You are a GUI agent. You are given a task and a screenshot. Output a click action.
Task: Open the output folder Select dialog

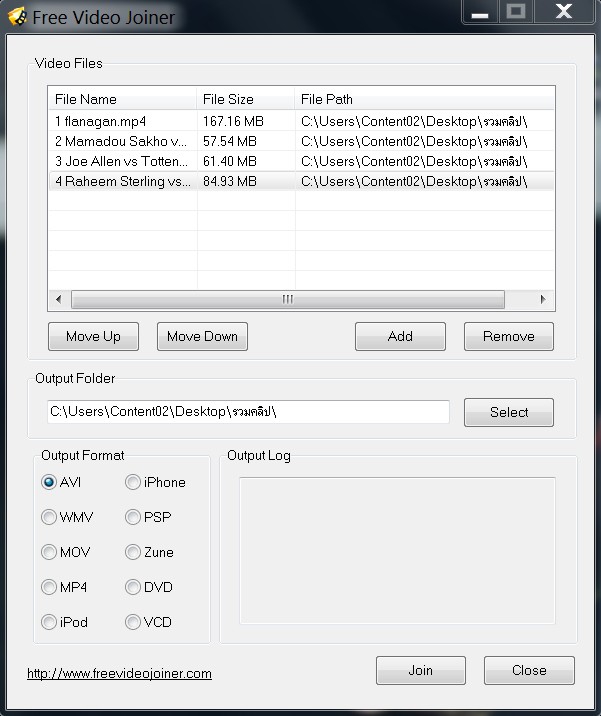(509, 412)
